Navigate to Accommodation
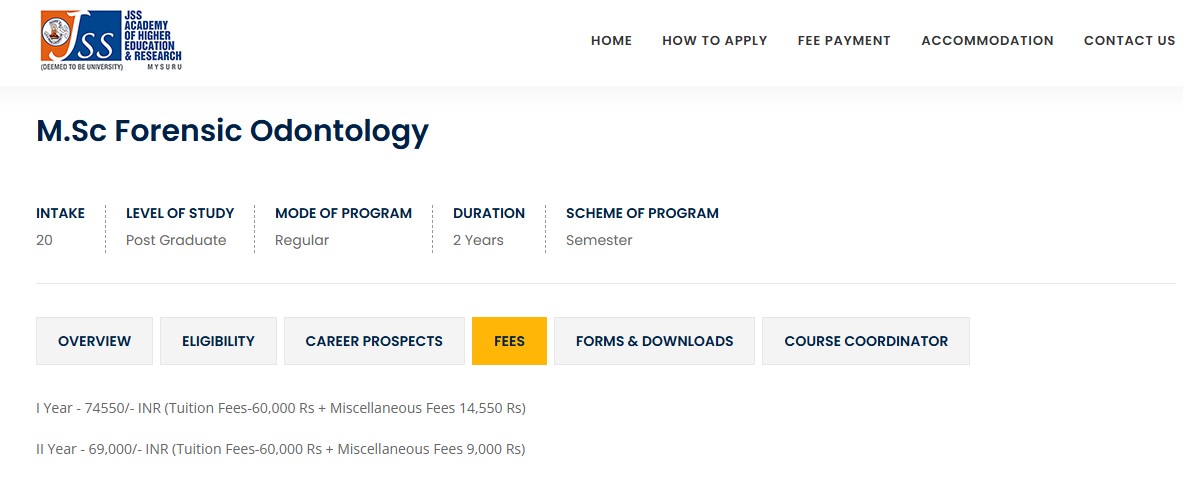This screenshot has width=1183, height=484. click(x=987, y=41)
